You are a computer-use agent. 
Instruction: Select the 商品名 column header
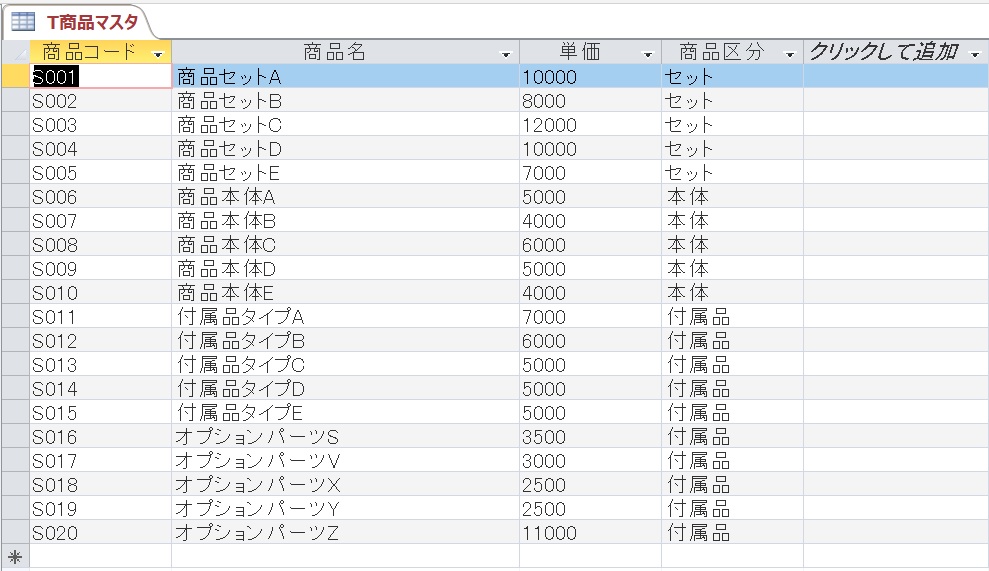click(x=335, y=53)
